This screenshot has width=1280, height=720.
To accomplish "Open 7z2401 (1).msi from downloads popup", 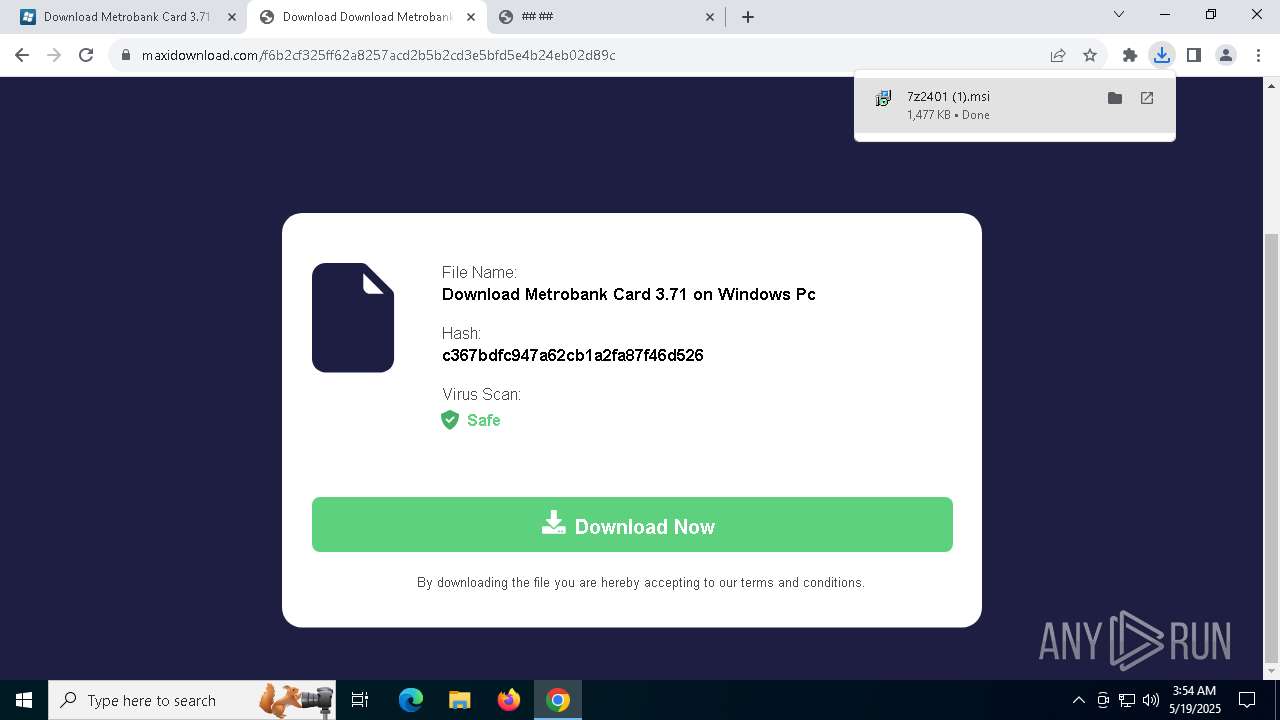I will point(1147,98).
